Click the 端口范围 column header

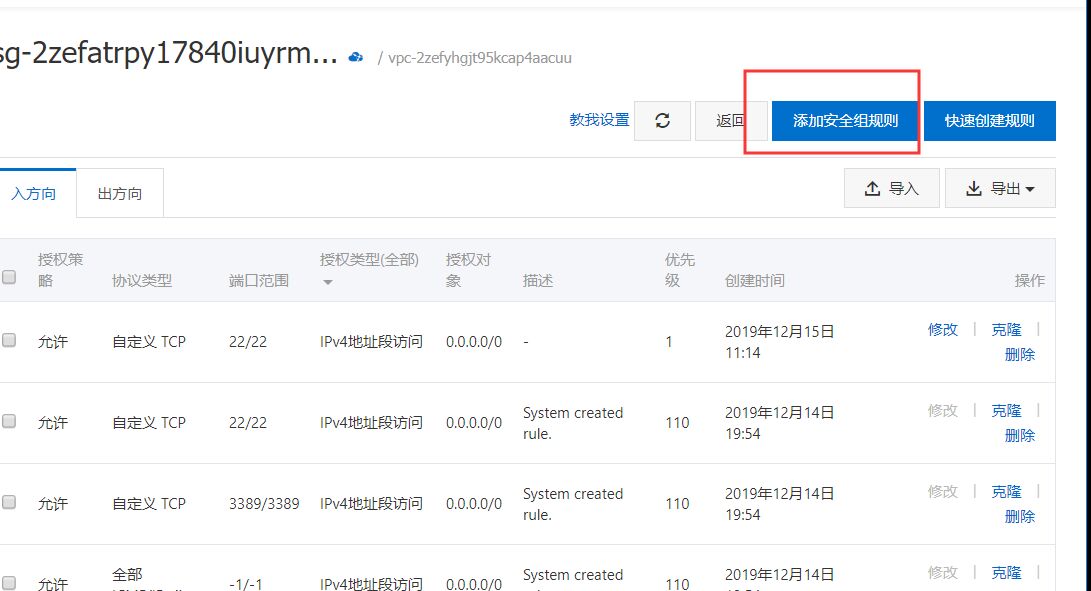tap(258, 281)
